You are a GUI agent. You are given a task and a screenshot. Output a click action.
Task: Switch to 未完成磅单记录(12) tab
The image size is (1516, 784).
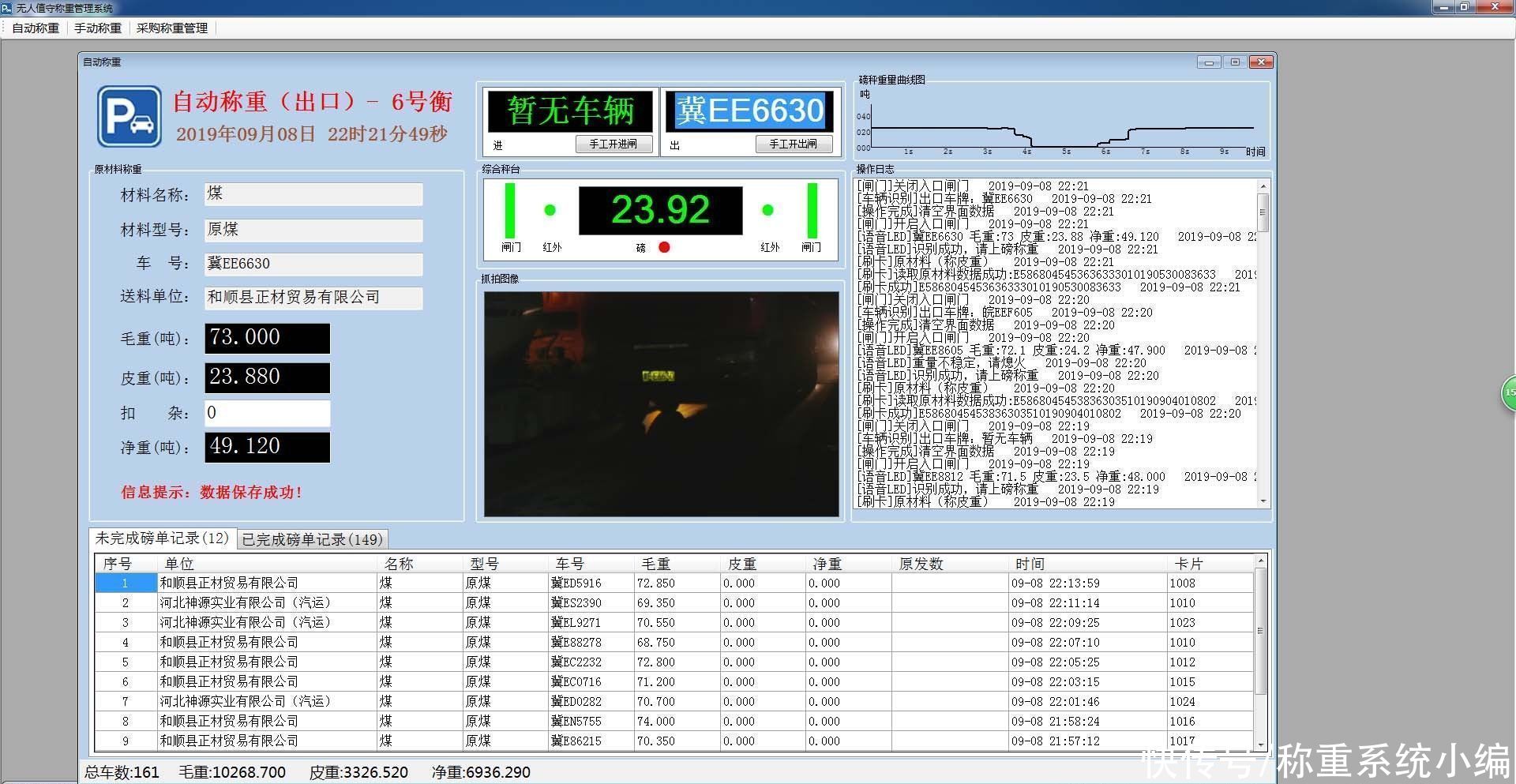pyautogui.click(x=163, y=538)
